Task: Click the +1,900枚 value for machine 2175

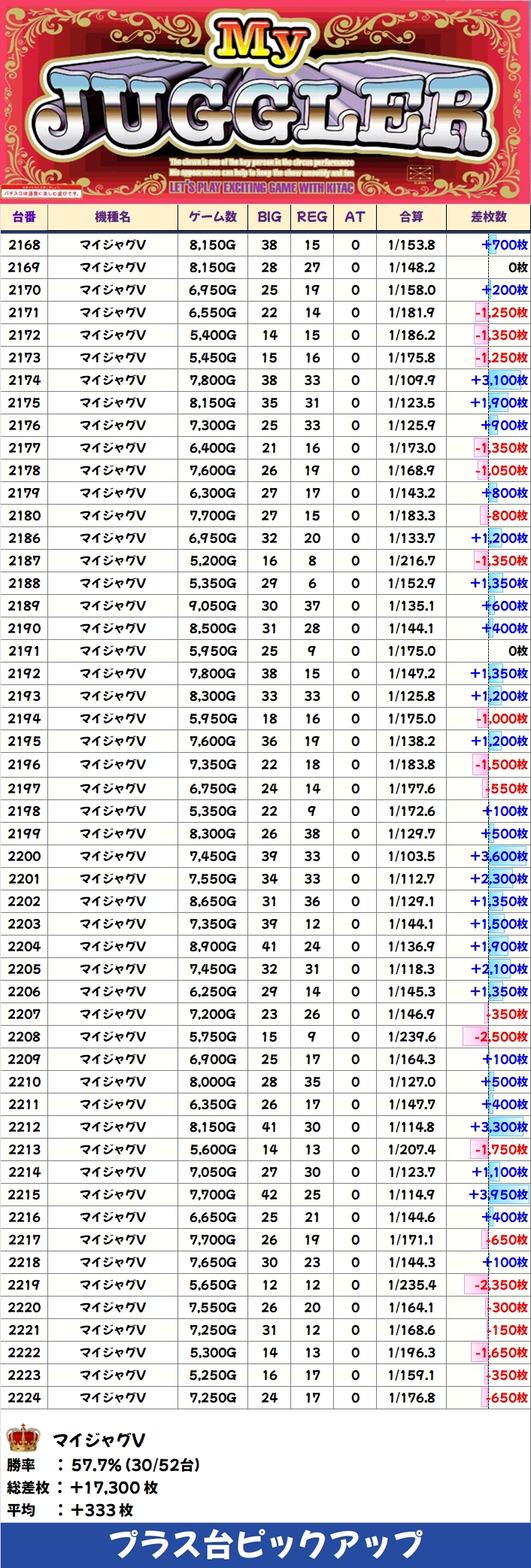Action: click(x=499, y=402)
